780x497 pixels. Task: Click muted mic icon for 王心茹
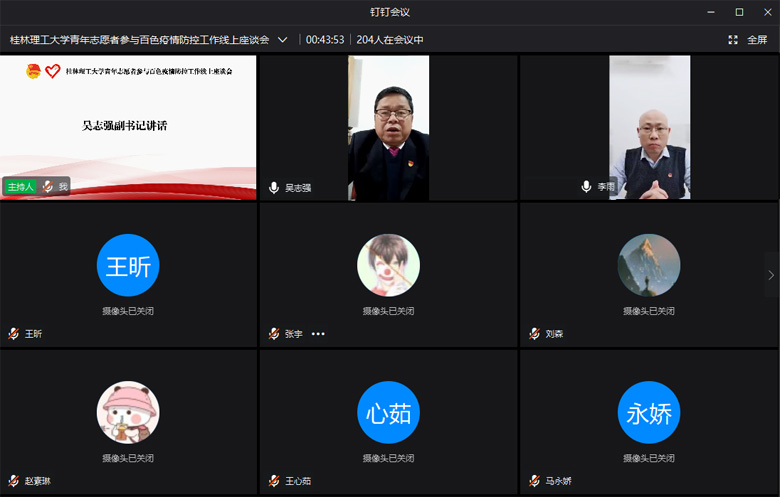pyautogui.click(x=274, y=481)
